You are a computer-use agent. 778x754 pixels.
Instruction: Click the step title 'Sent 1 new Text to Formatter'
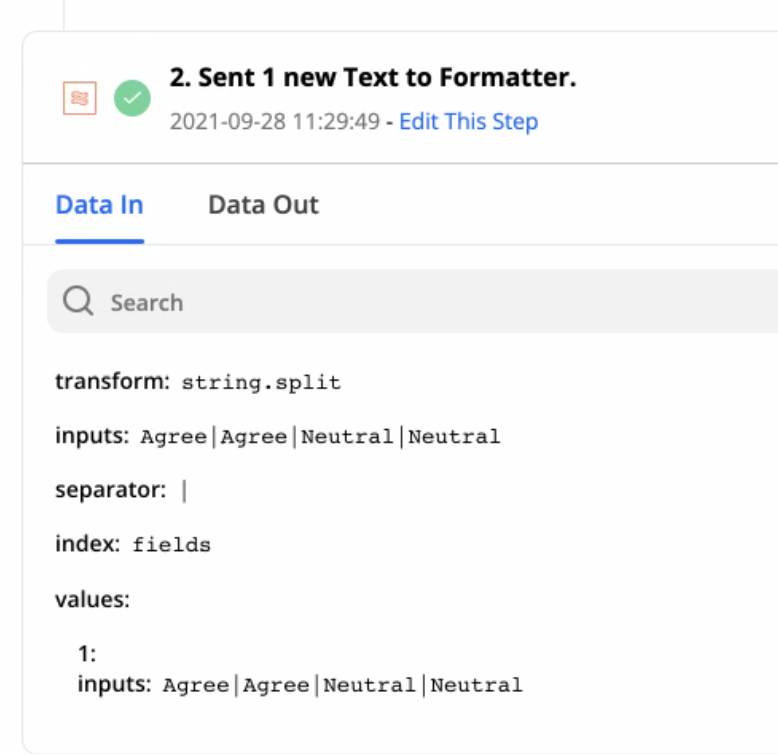tap(372, 78)
